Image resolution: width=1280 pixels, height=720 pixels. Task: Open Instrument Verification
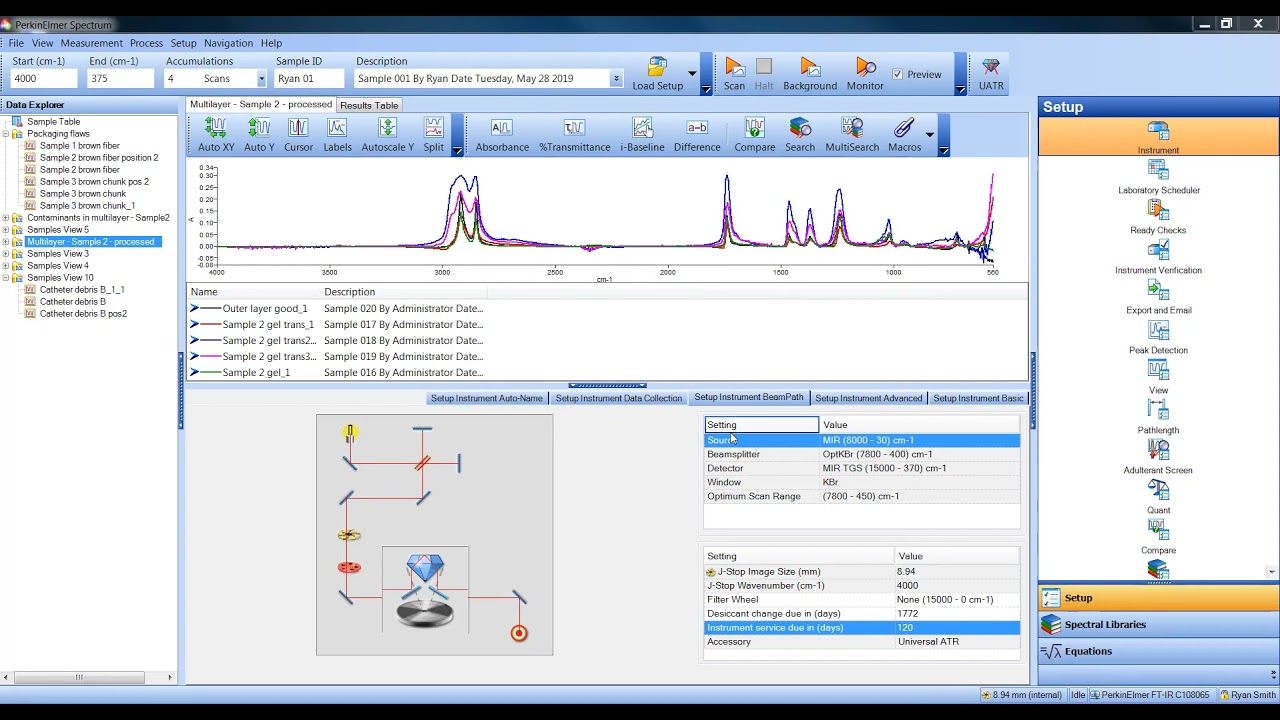coord(1158,257)
